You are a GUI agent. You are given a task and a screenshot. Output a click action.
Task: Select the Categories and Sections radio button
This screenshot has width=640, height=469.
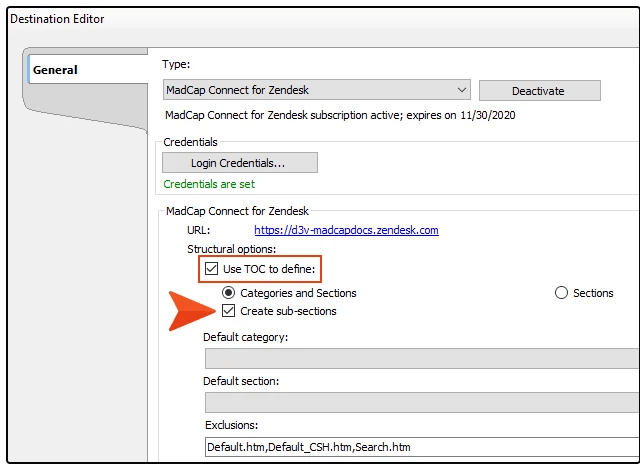point(229,293)
